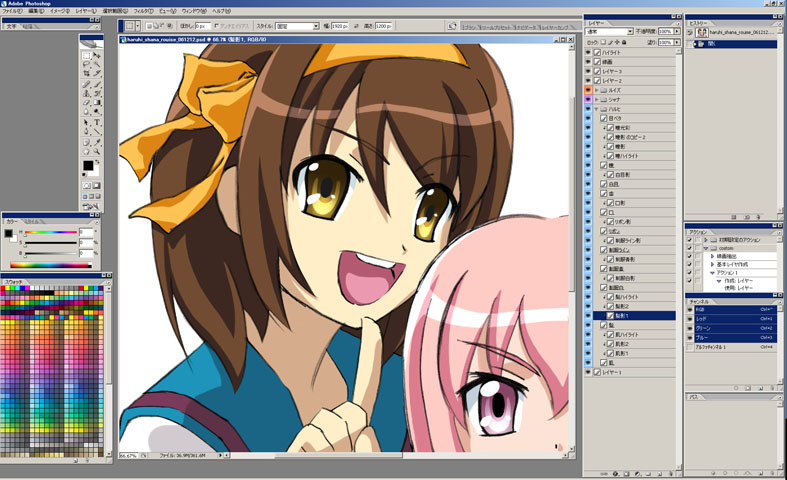
Task: Click the history snapshot thumbnail
Action: pos(702,32)
